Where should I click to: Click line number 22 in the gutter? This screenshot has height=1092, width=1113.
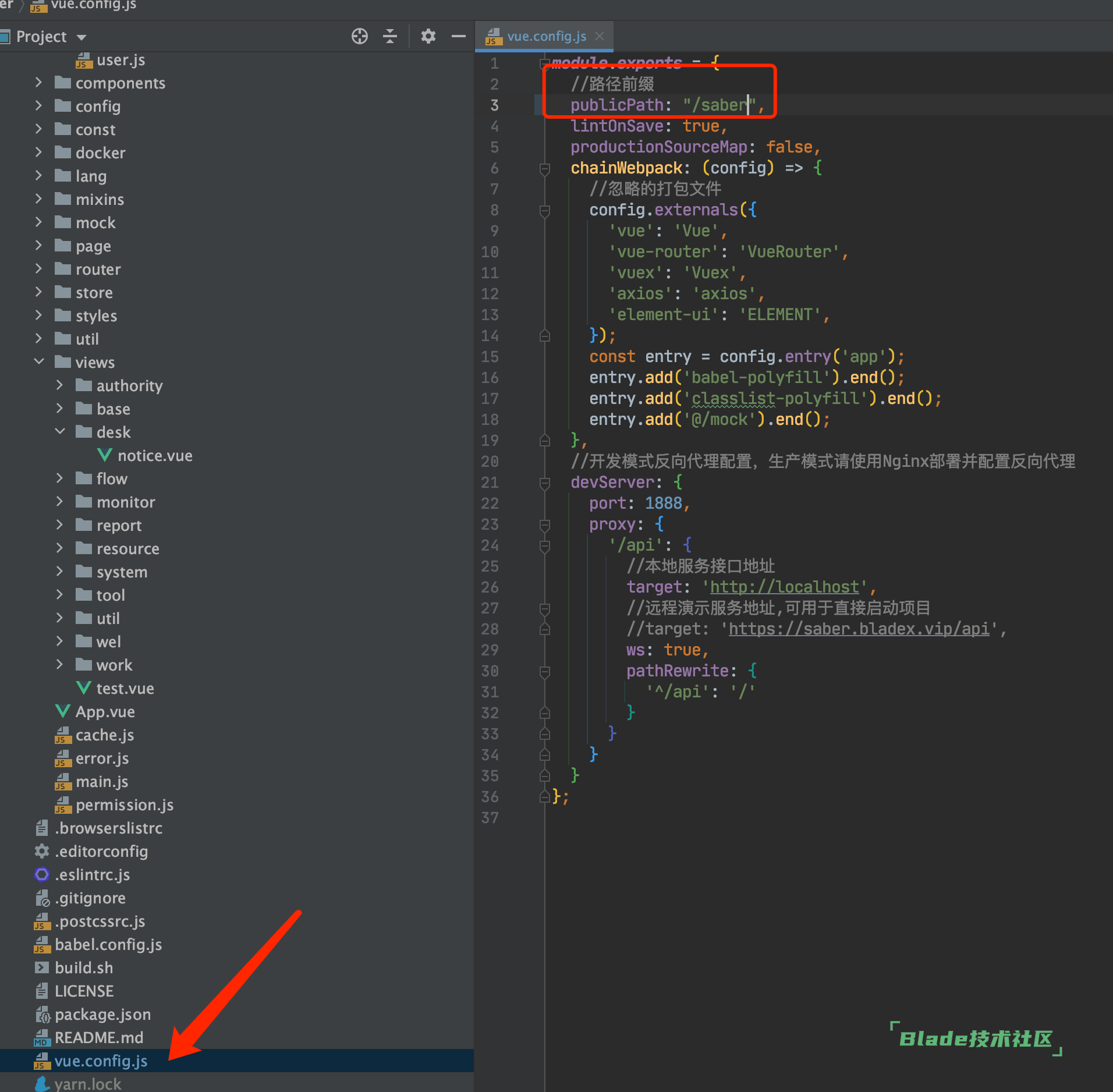coord(490,504)
